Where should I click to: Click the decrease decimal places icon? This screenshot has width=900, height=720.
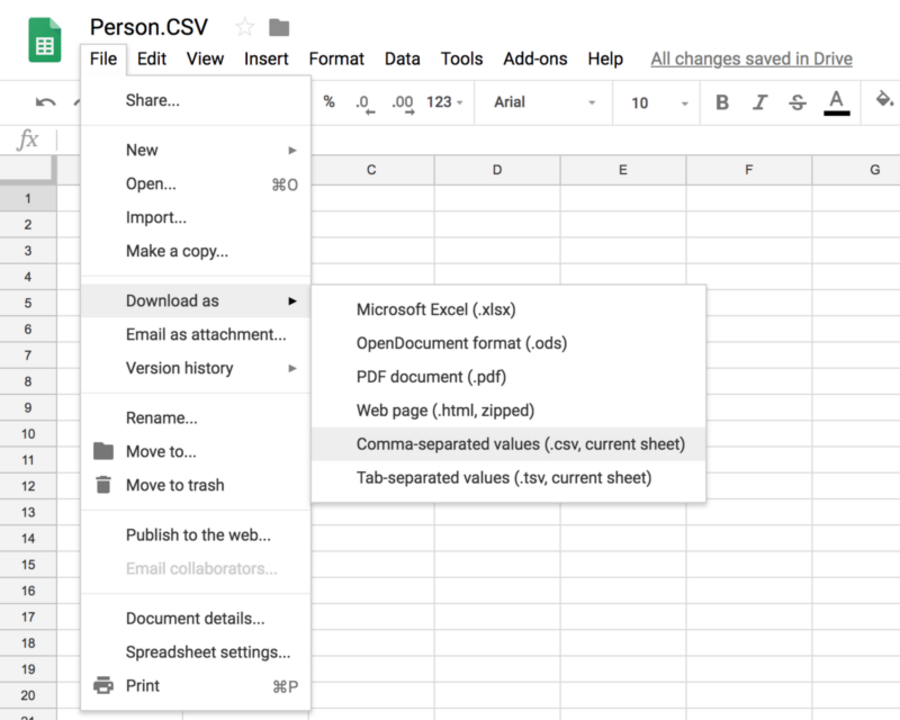[363, 102]
